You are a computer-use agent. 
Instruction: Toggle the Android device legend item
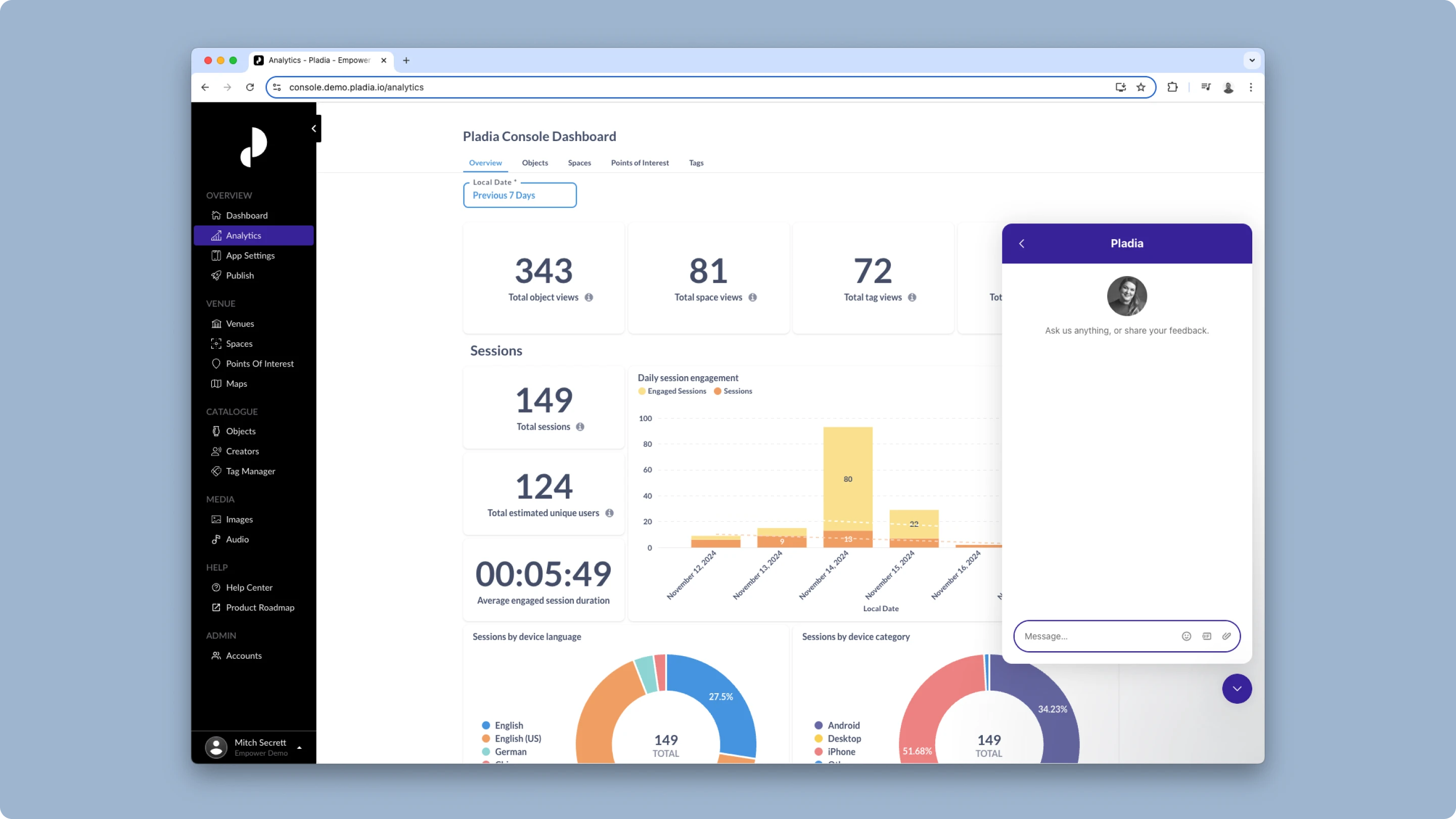pyautogui.click(x=837, y=725)
